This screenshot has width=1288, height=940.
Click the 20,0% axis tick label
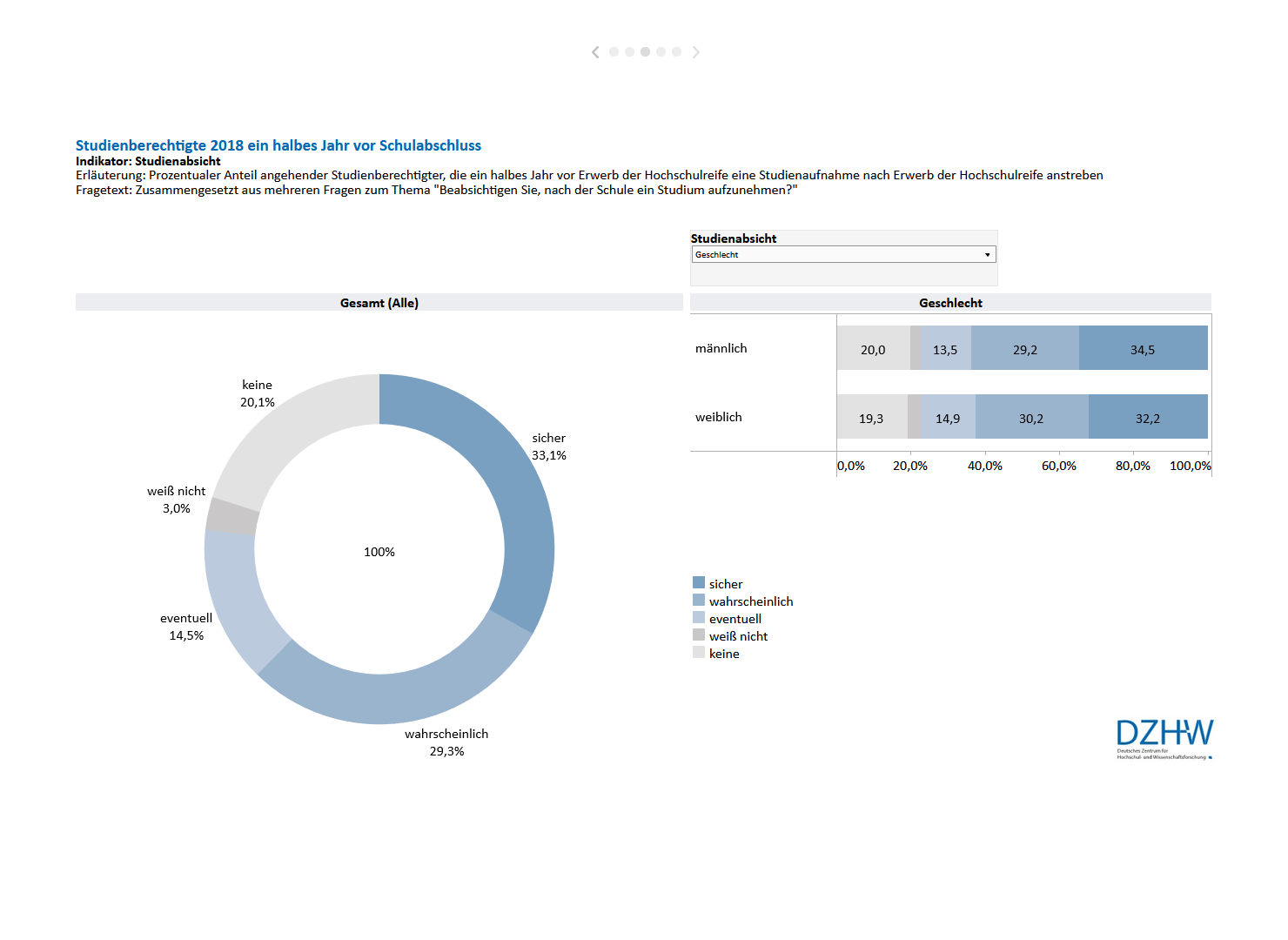(x=910, y=466)
